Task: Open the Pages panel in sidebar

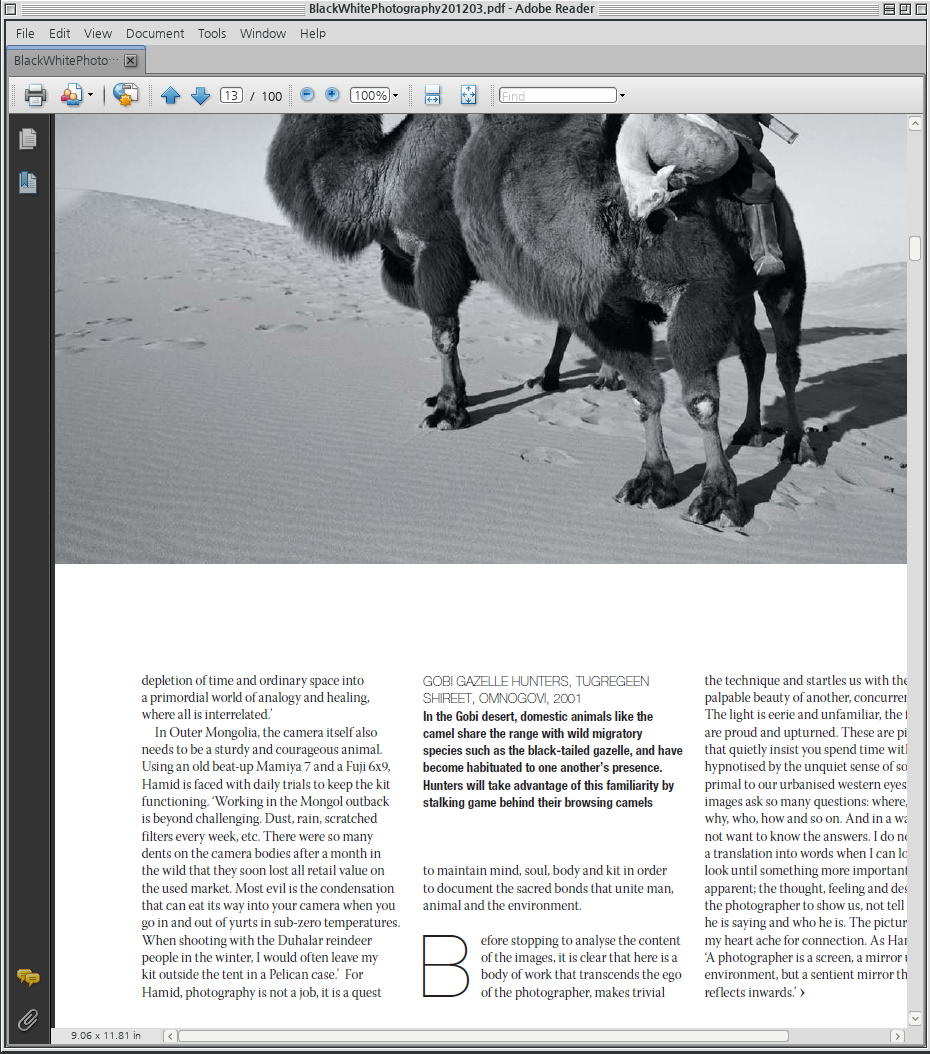Action: pyautogui.click(x=28, y=138)
